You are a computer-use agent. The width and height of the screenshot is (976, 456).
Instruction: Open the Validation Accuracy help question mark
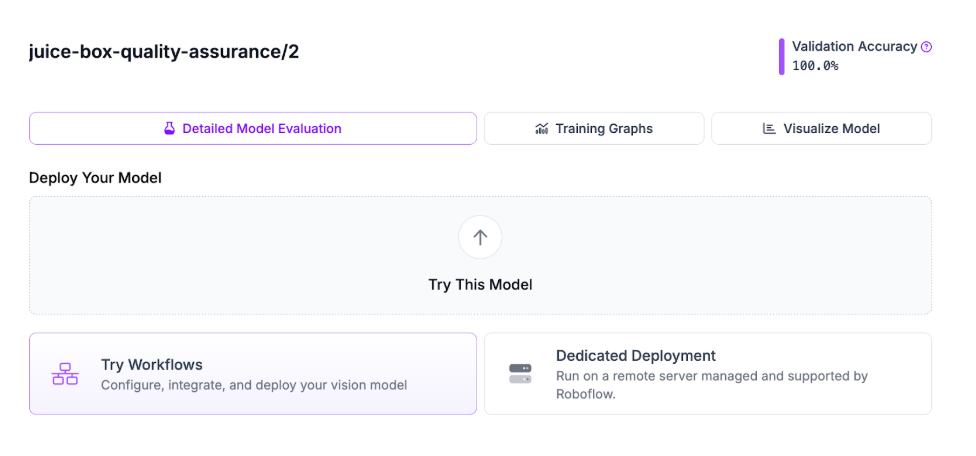tap(926, 47)
